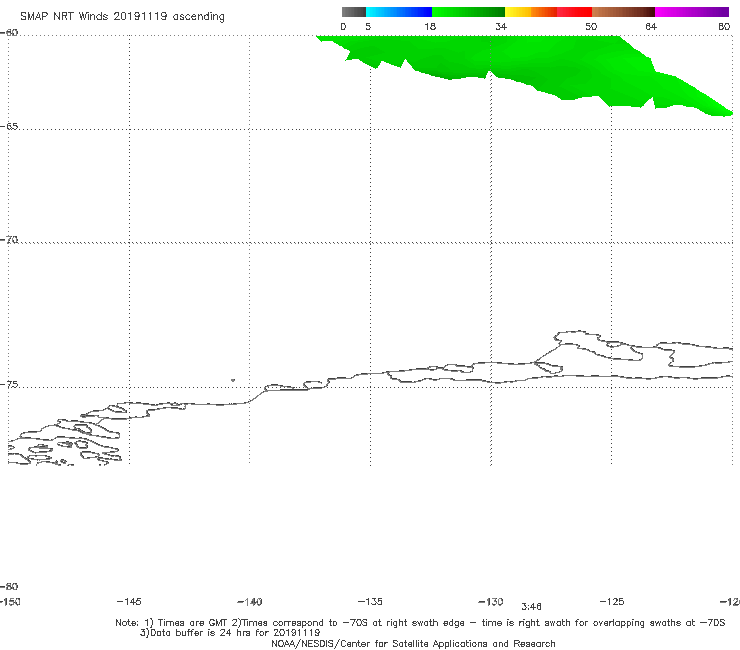Click the coastline outline near -127 longitude
The height and width of the screenshot is (650, 740).
tap(599, 347)
